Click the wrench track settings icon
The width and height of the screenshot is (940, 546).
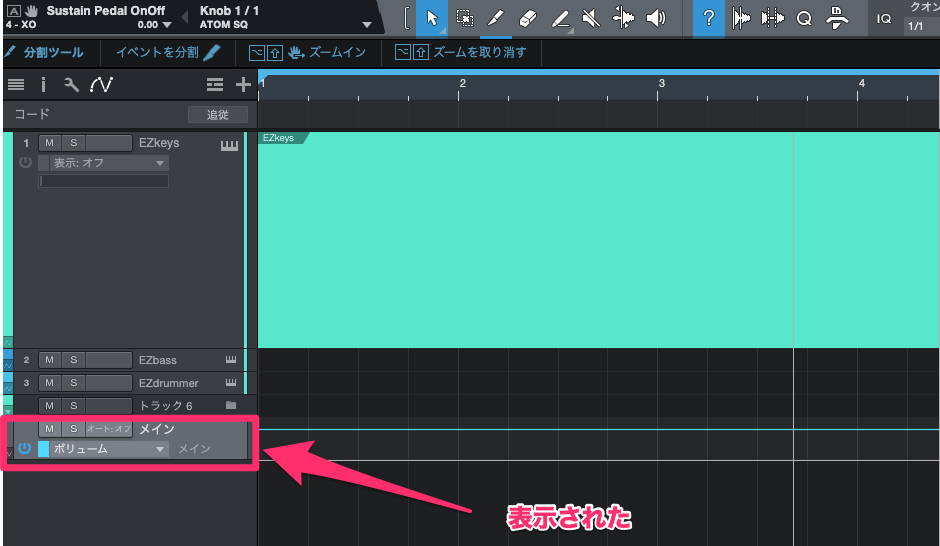point(71,85)
